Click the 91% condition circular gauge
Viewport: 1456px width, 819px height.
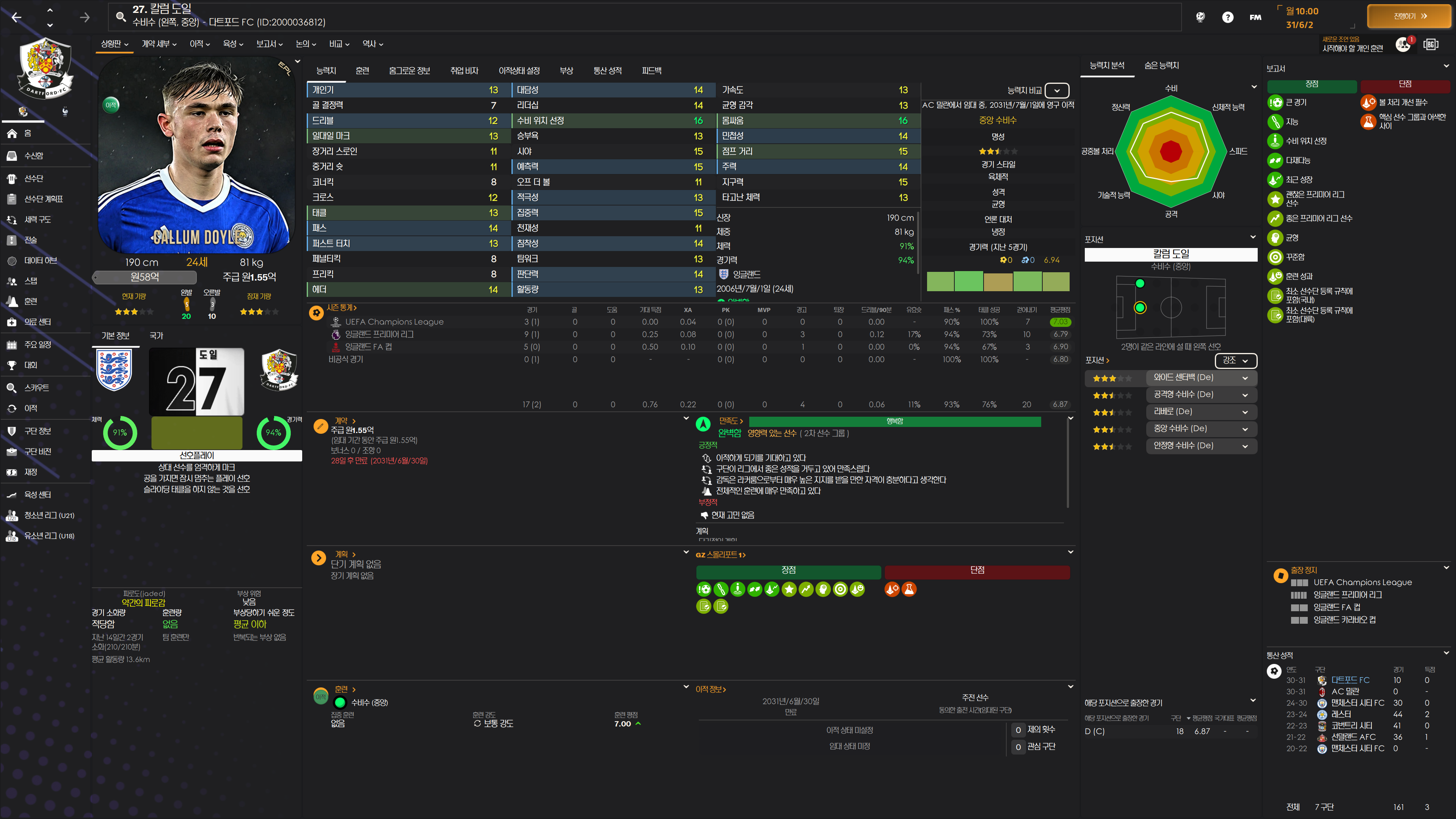click(120, 432)
